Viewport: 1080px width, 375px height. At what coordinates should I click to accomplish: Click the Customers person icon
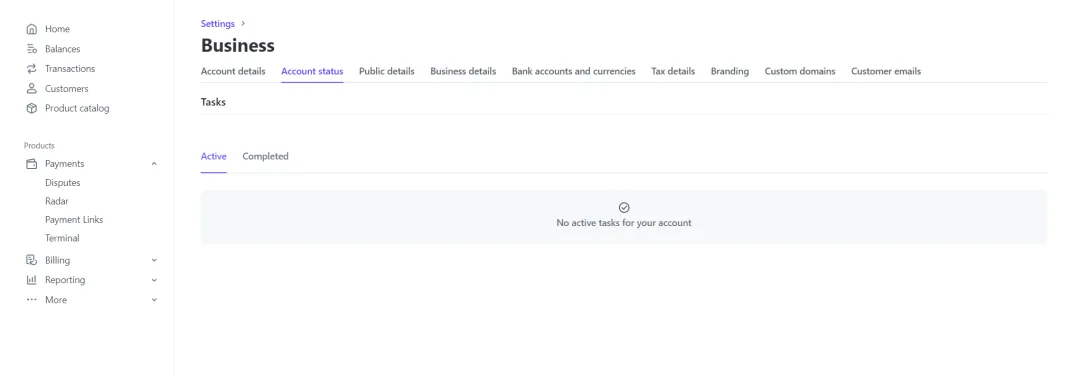tap(31, 88)
